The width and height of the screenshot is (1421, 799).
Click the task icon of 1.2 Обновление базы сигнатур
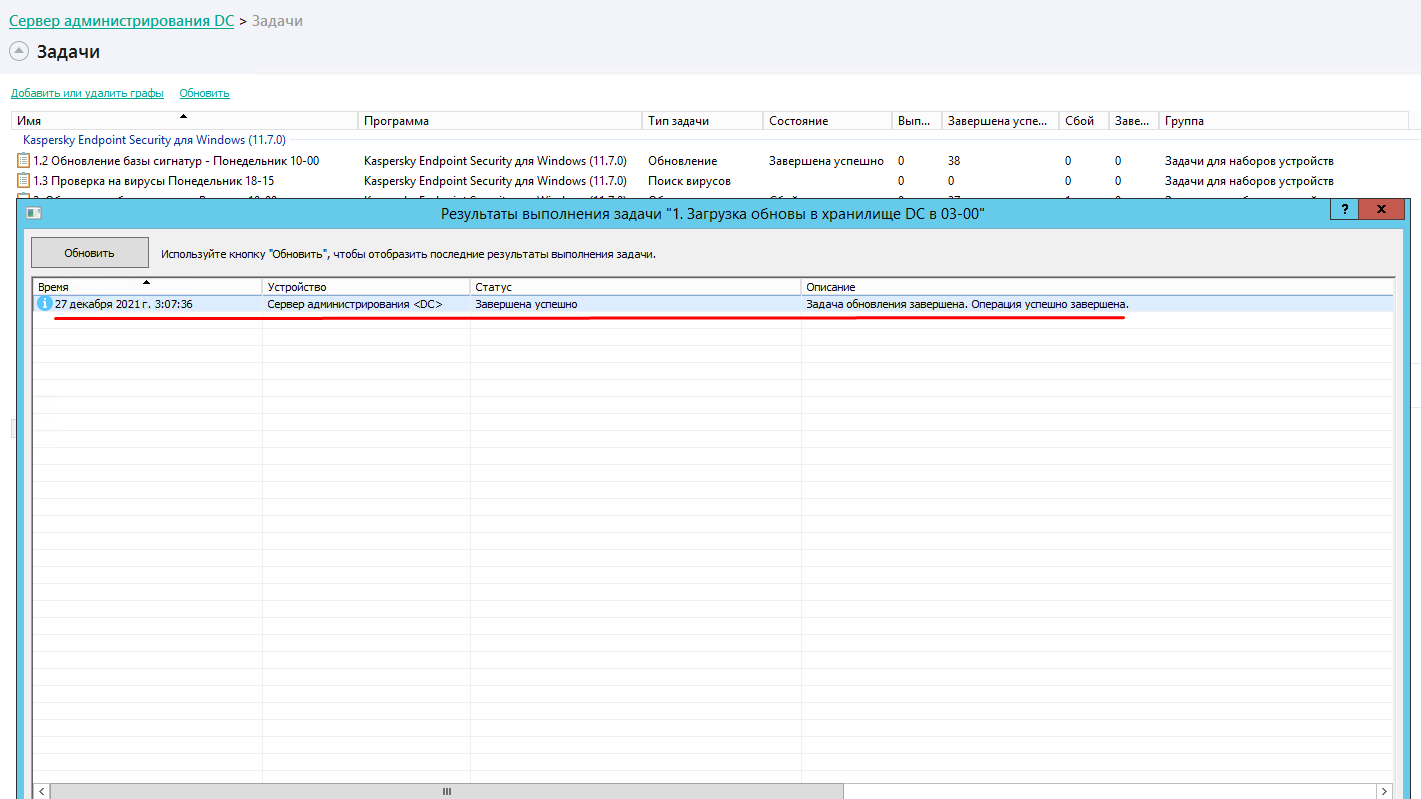pos(24,161)
